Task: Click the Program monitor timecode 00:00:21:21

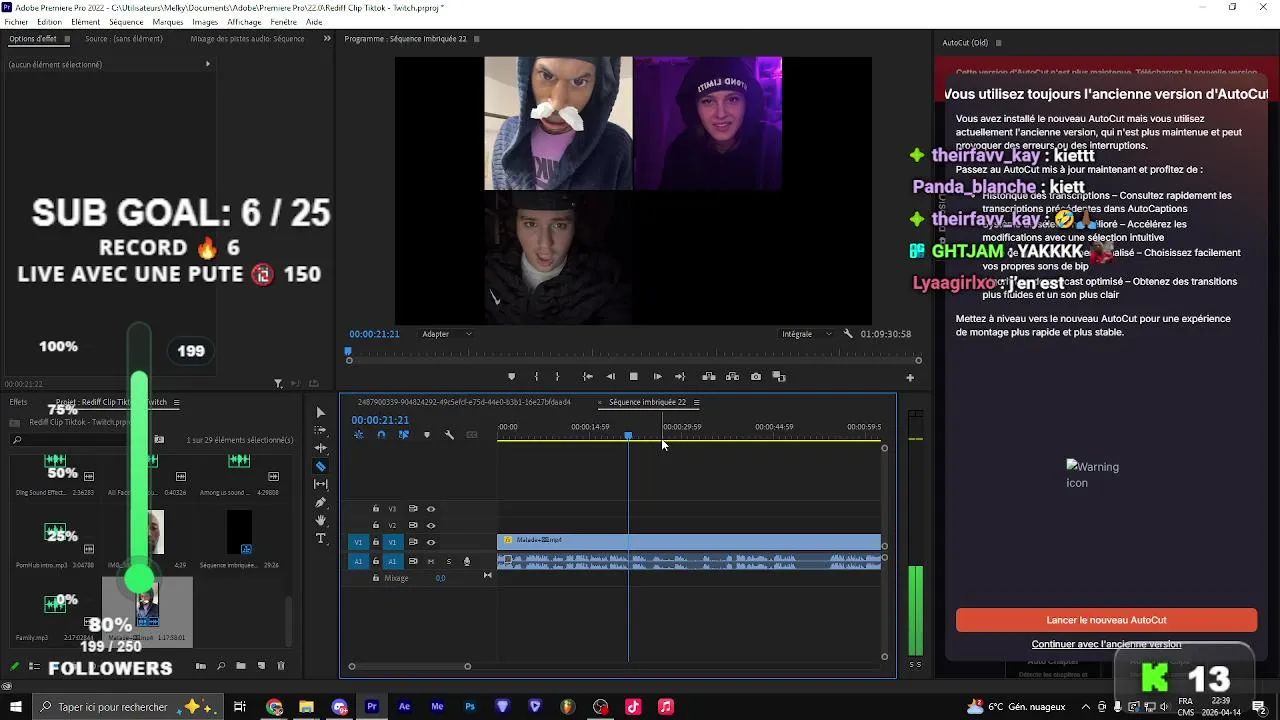Action: coord(374,334)
